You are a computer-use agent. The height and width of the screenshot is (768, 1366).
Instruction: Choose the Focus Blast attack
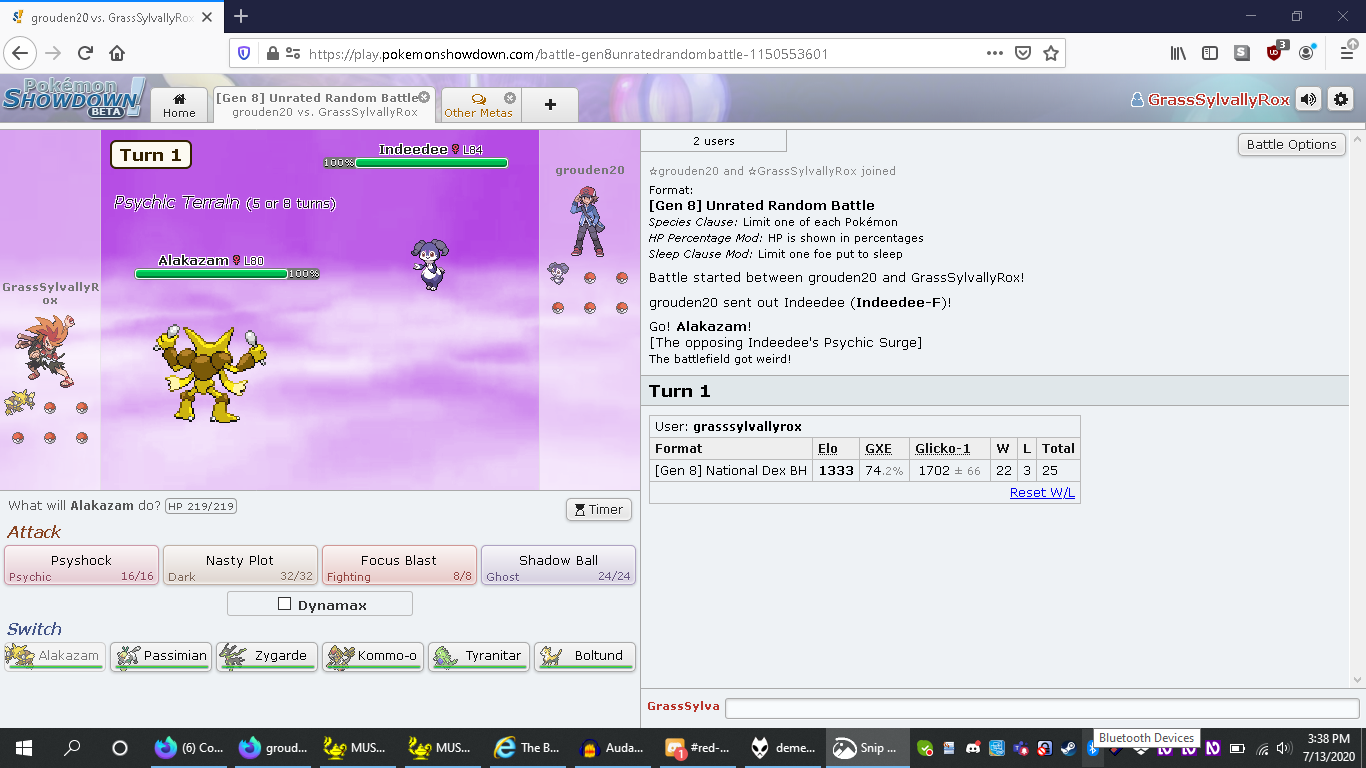pos(399,566)
